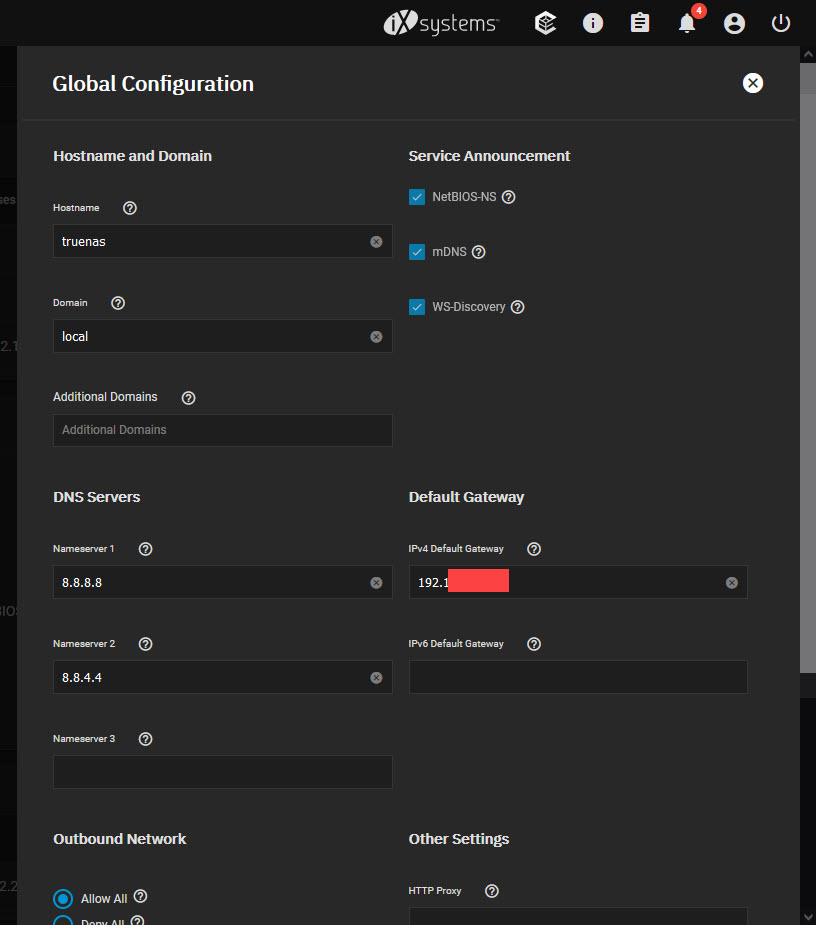Show help for Nameserver 3
The width and height of the screenshot is (816, 925).
(145, 739)
